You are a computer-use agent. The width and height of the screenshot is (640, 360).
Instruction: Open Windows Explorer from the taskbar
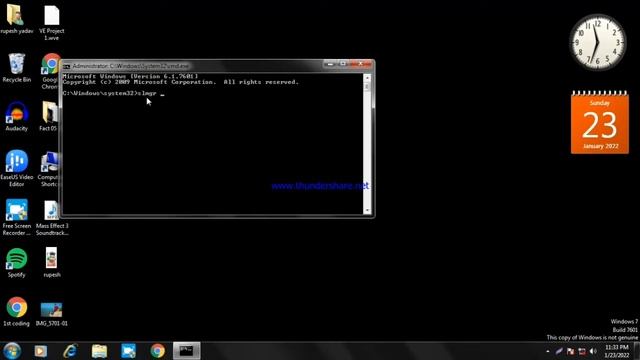(99, 351)
